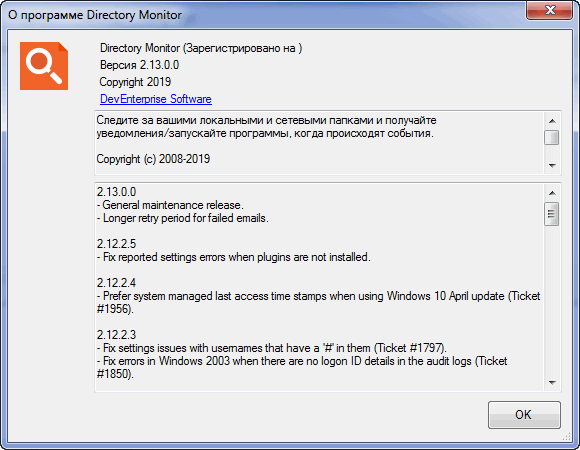Click 'Fix reported settings errors' changelog line
Image resolution: width=580 pixels, height=450 pixels.
pyautogui.click(x=234, y=257)
